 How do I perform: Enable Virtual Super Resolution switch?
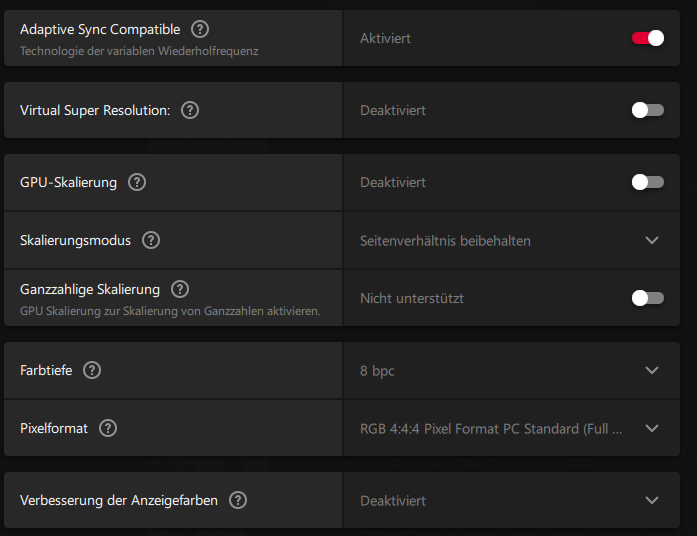pos(647,110)
